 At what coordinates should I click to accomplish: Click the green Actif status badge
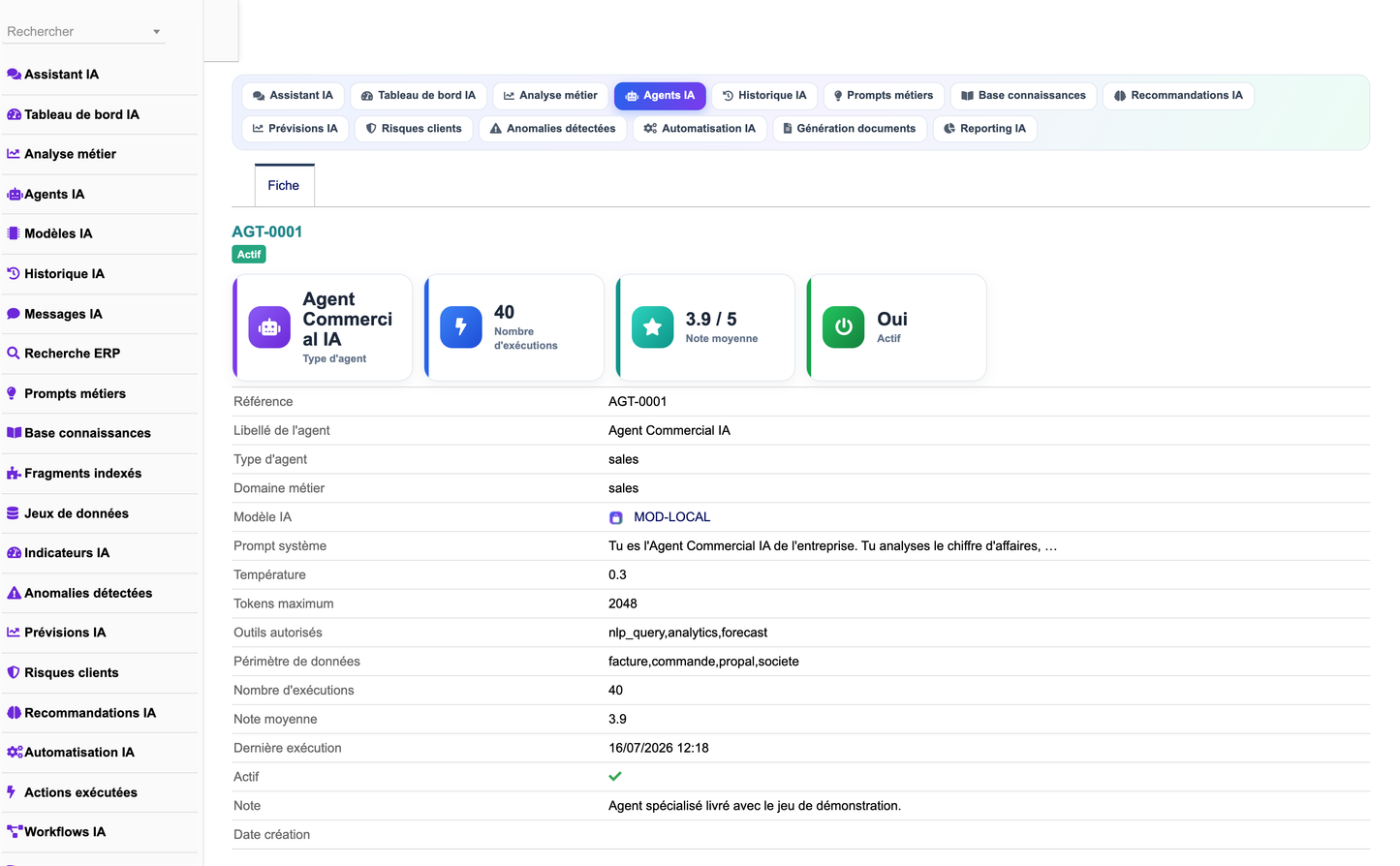(249, 255)
